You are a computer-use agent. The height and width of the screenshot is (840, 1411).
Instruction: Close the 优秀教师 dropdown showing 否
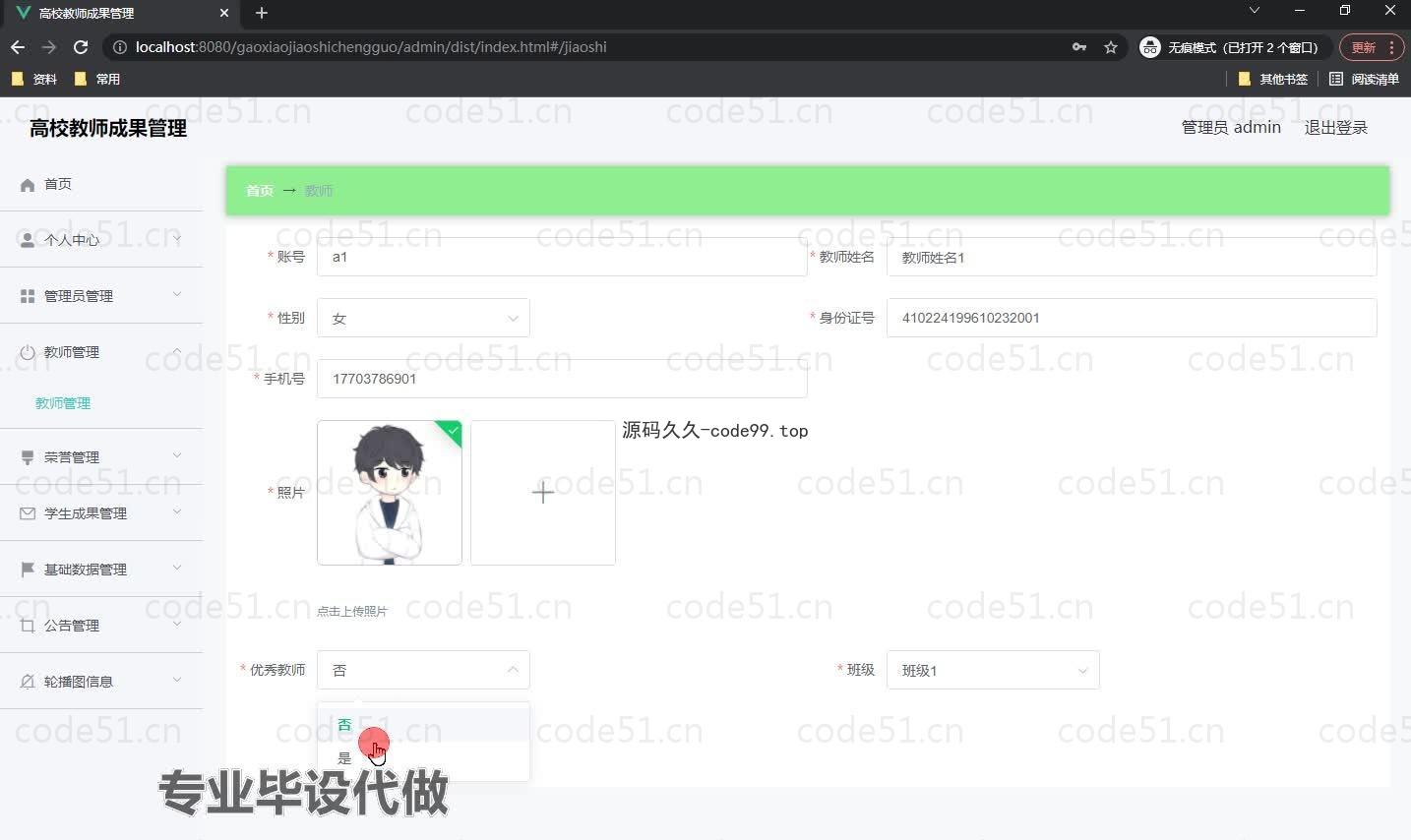(x=423, y=670)
